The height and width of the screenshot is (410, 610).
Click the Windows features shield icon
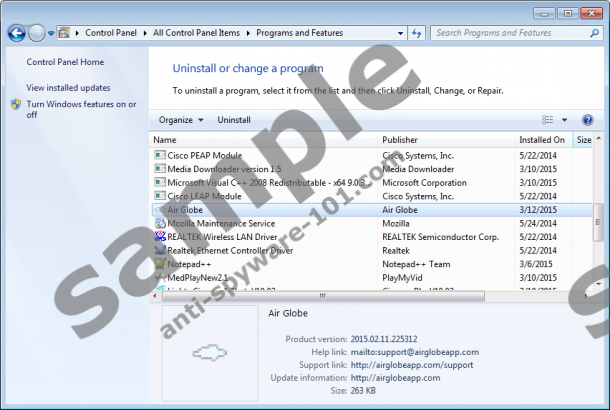pos(16,104)
